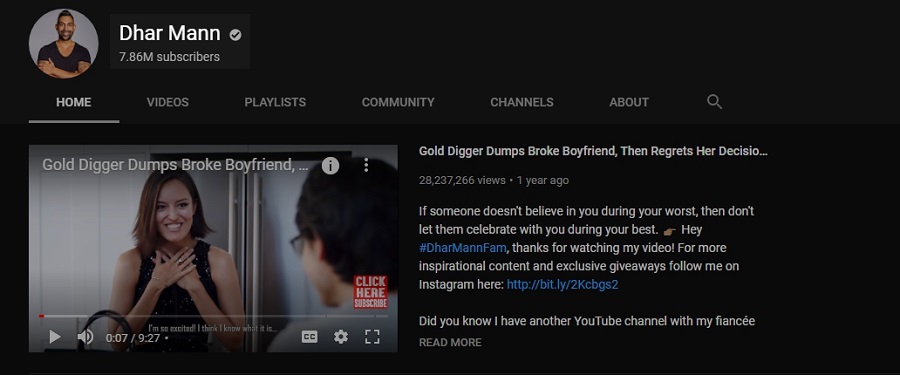Open video settings gear icon
Screen dimensions: 900x375
pyautogui.click(x=341, y=337)
